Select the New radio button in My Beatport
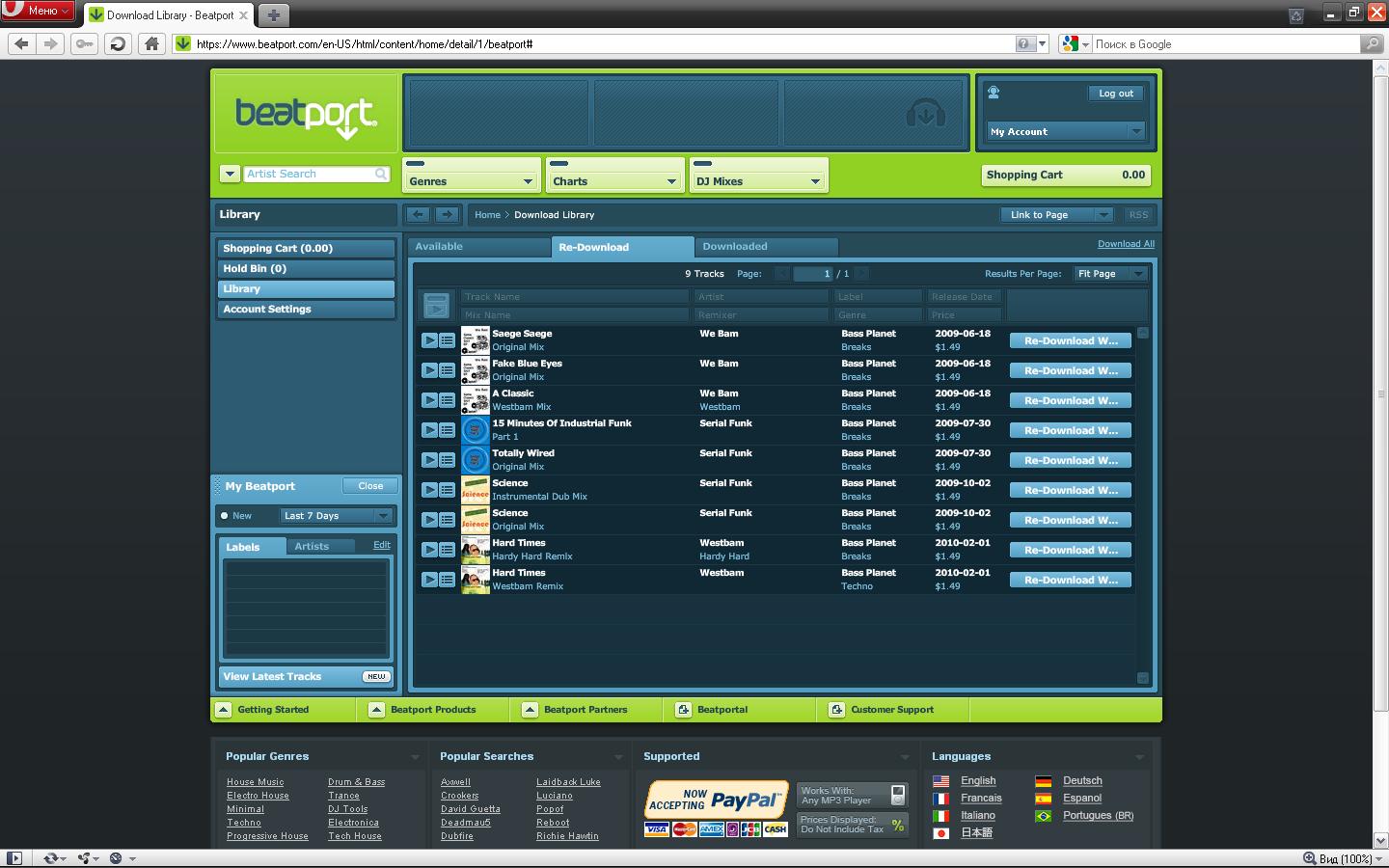The height and width of the screenshot is (868, 1389). click(x=225, y=516)
